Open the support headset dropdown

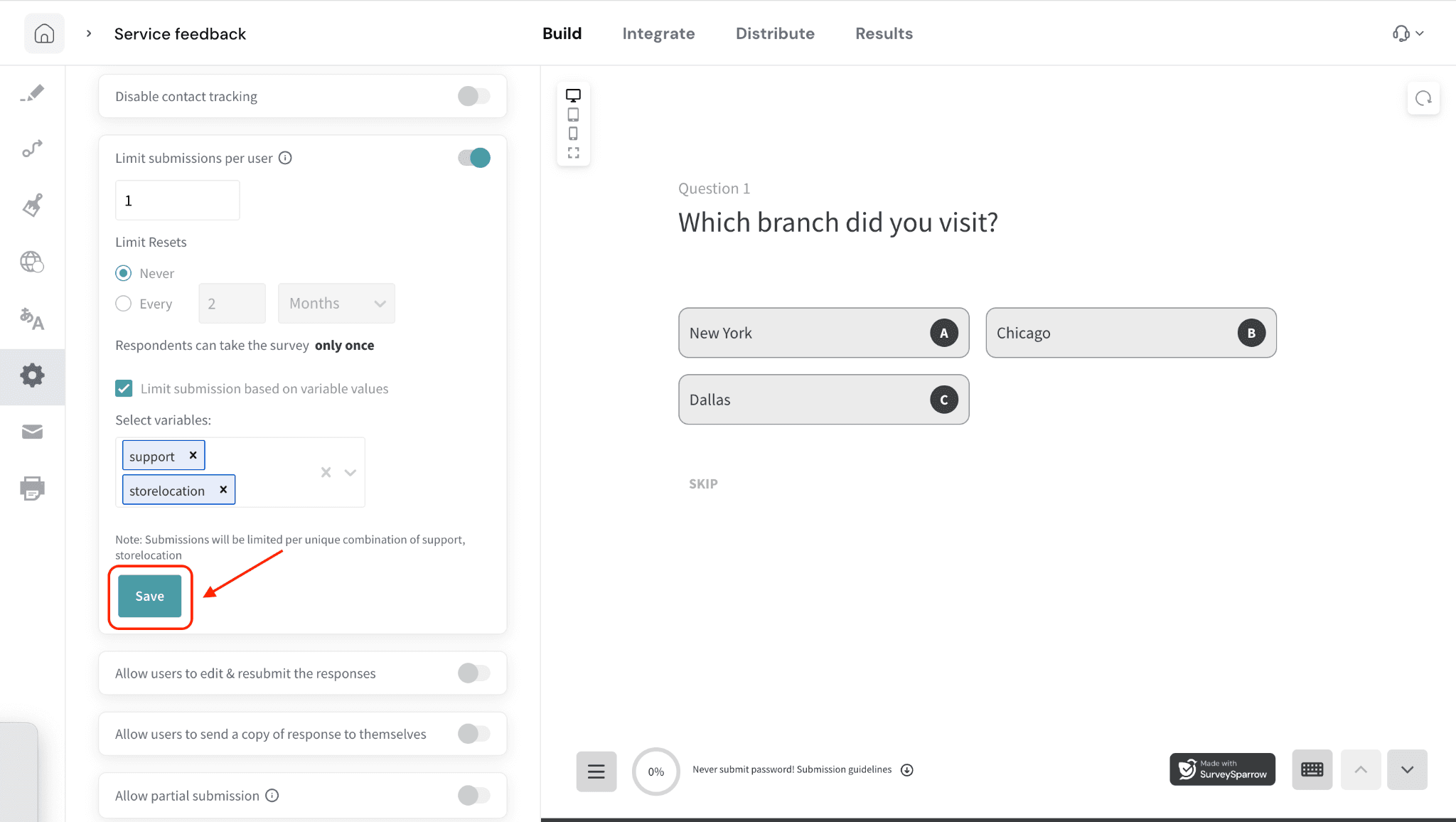pyautogui.click(x=1408, y=33)
